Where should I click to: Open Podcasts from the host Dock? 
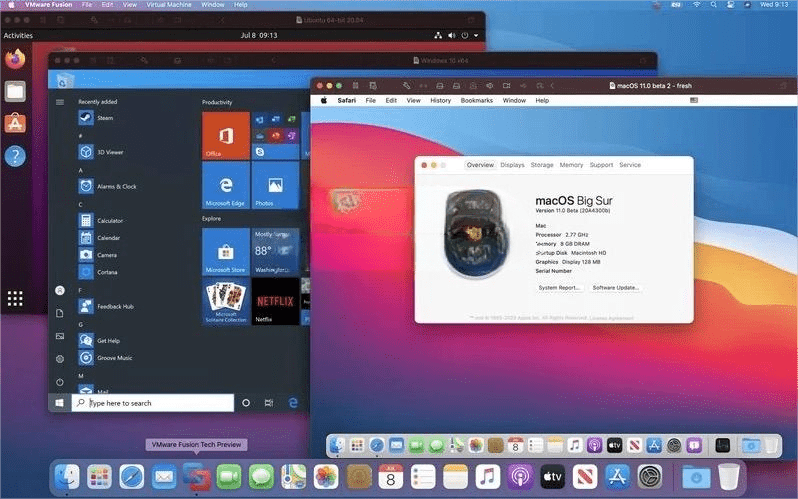[520, 477]
